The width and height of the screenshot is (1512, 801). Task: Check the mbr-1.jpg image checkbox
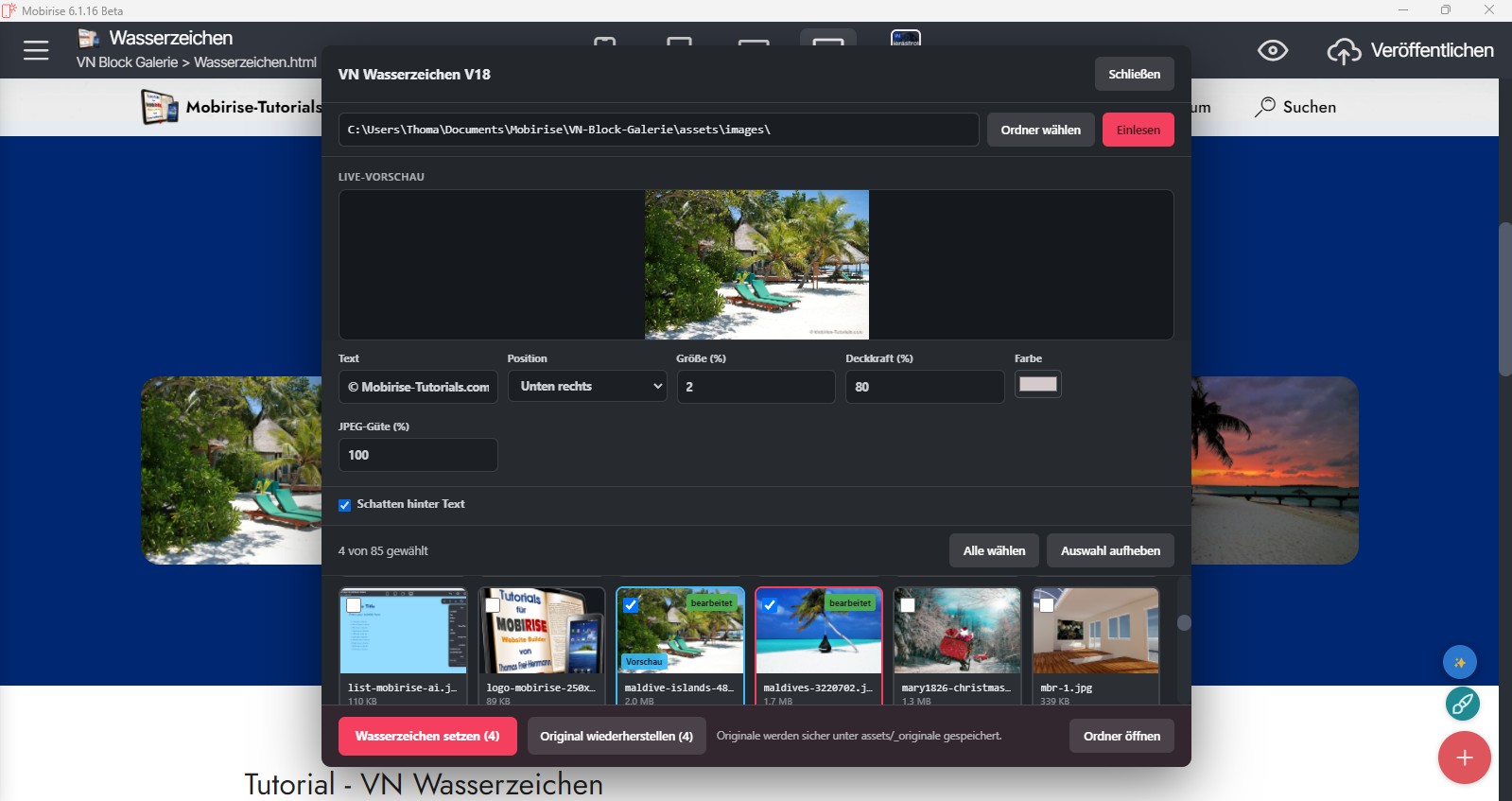click(1047, 605)
